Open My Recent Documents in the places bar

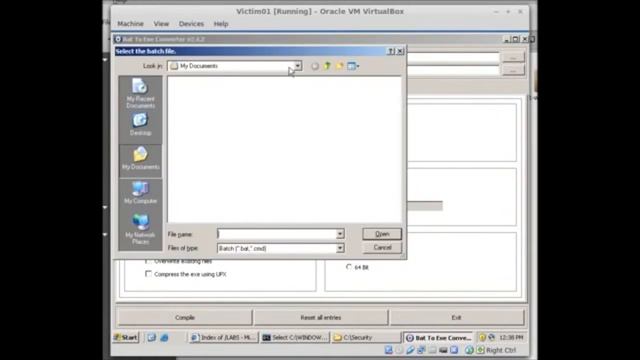point(140,93)
